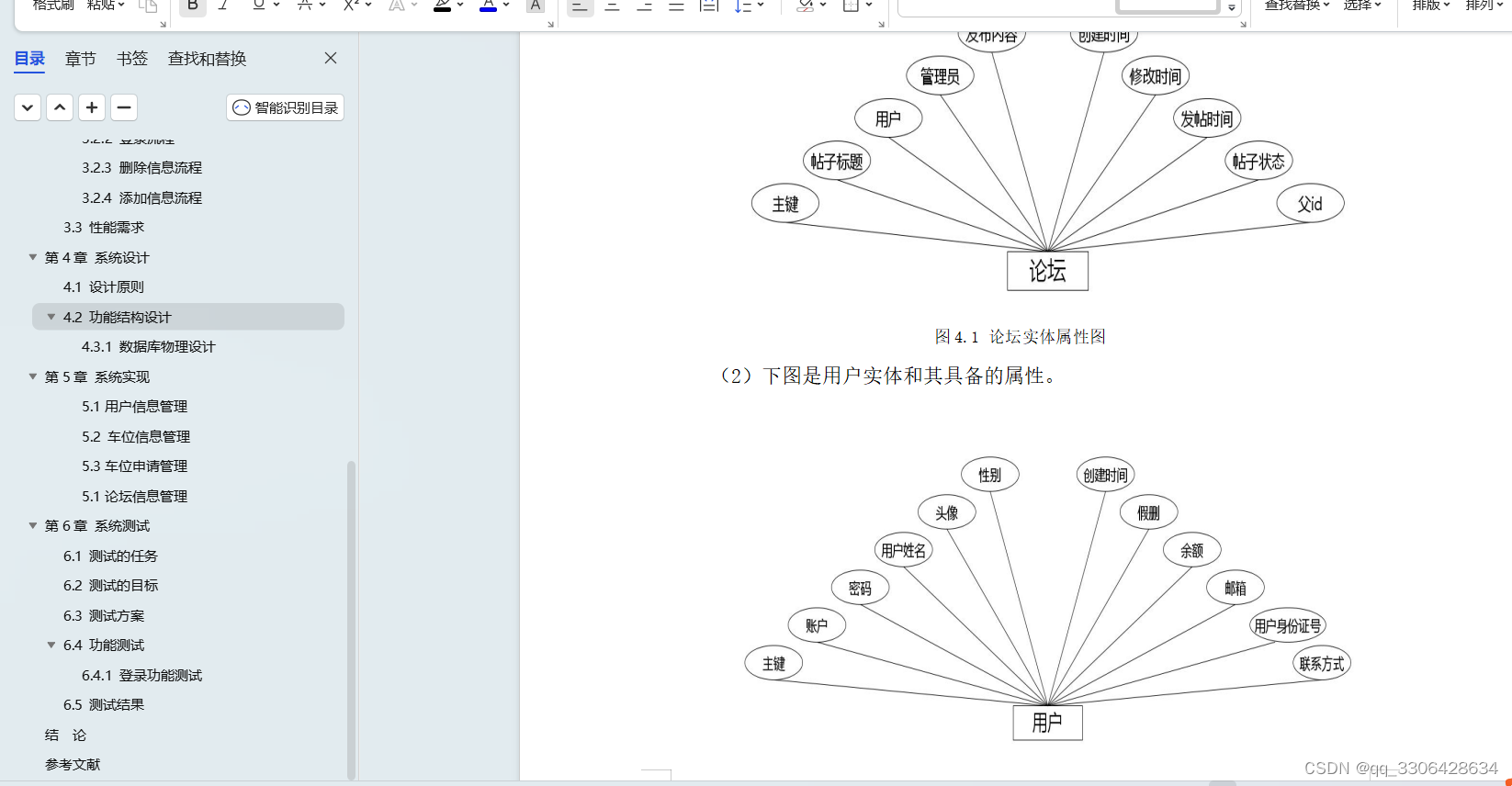The image size is (1512, 786).
Task: Click the gray text effects A icon
Action: (x=396, y=6)
